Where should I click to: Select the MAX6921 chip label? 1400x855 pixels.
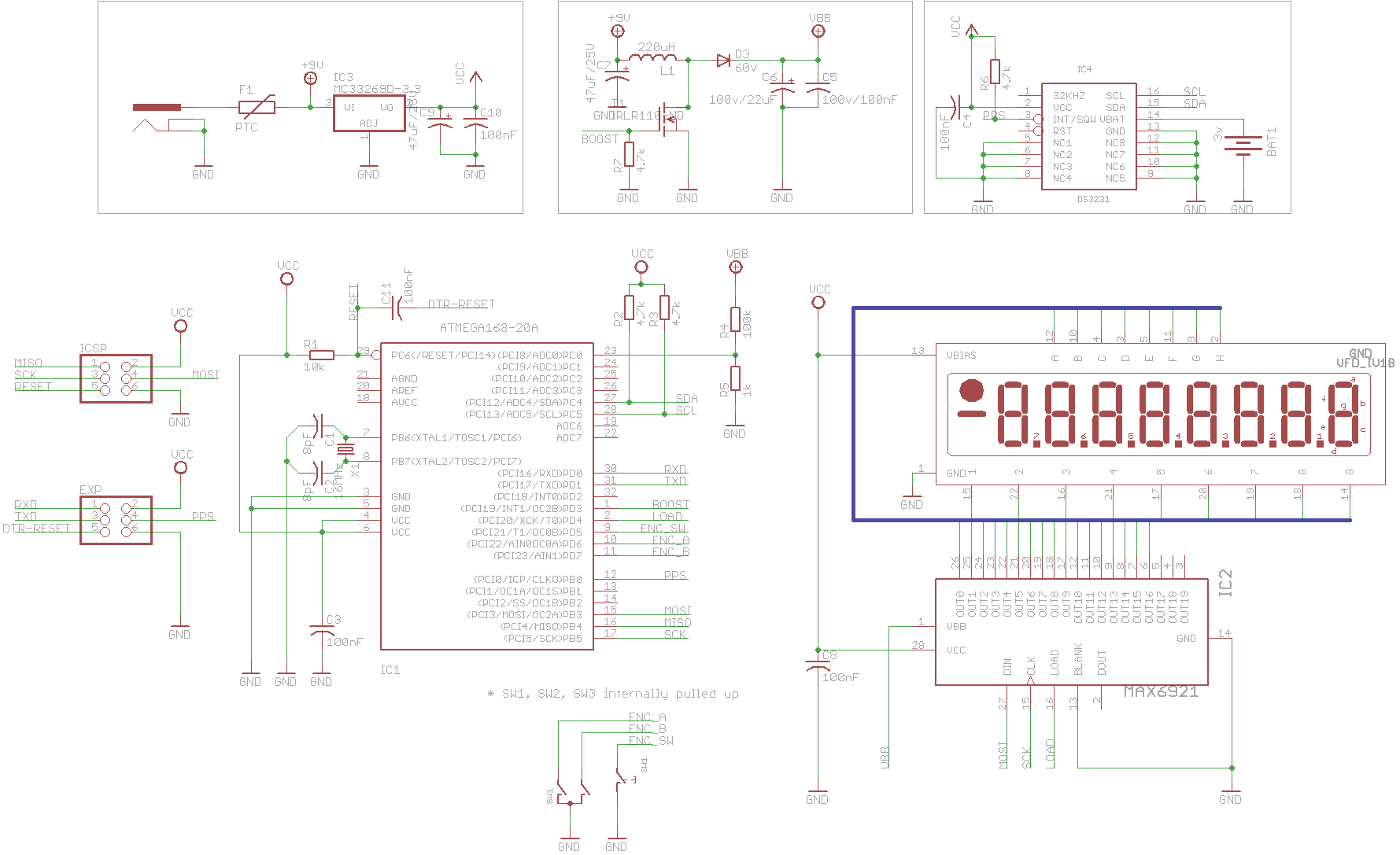(x=1161, y=692)
